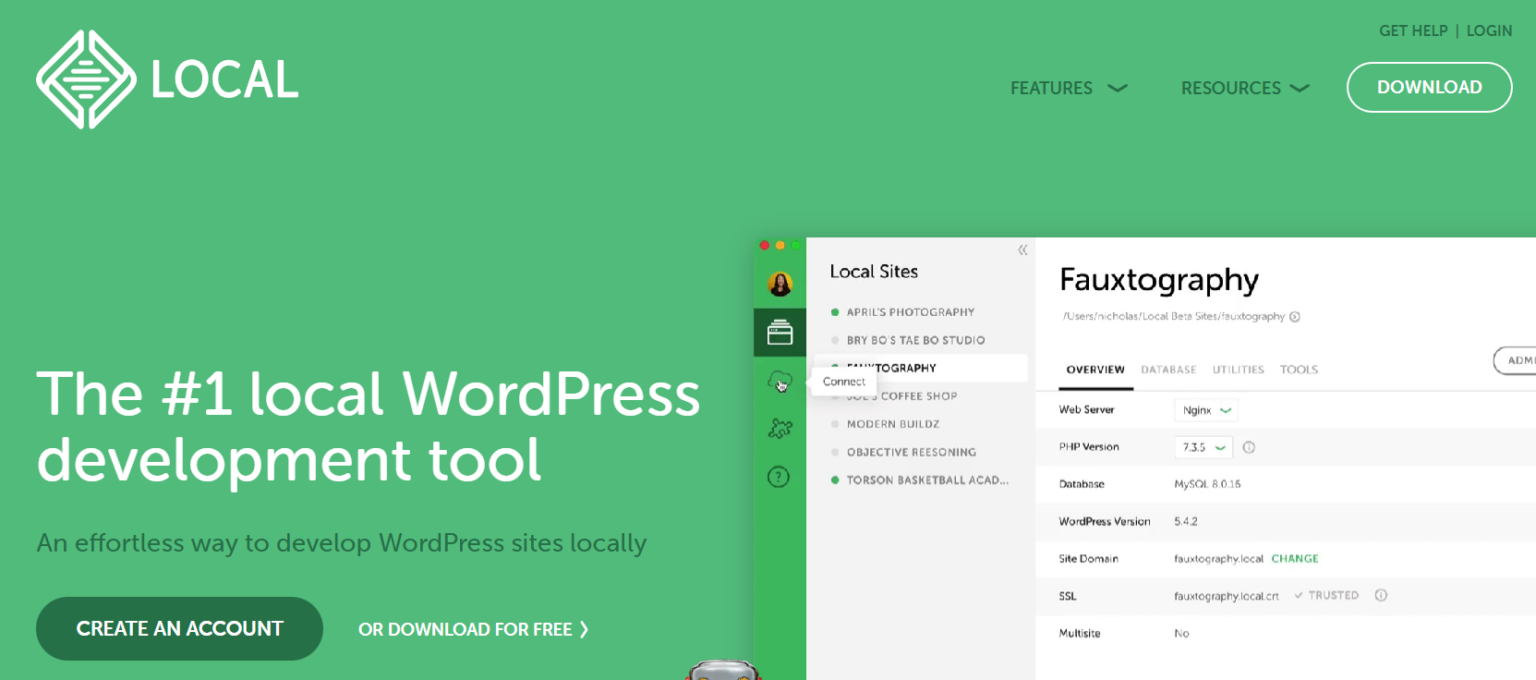Select the Local Sites sidebar icon
This screenshot has height=680, width=1536.
coord(780,333)
